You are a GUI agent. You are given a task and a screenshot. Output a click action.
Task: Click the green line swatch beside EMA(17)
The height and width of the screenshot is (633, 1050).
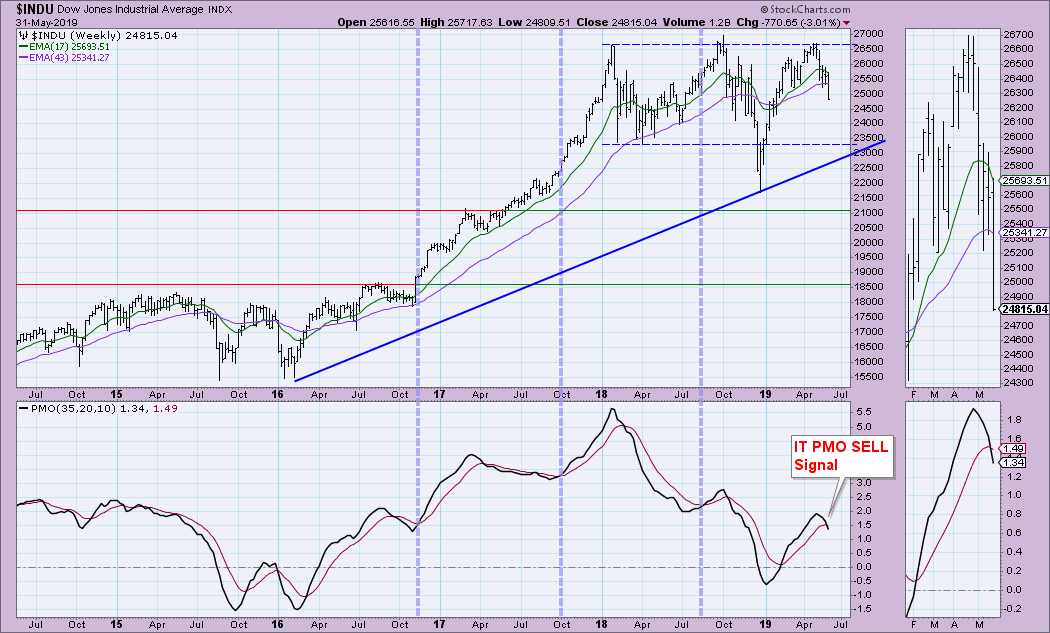point(23,47)
